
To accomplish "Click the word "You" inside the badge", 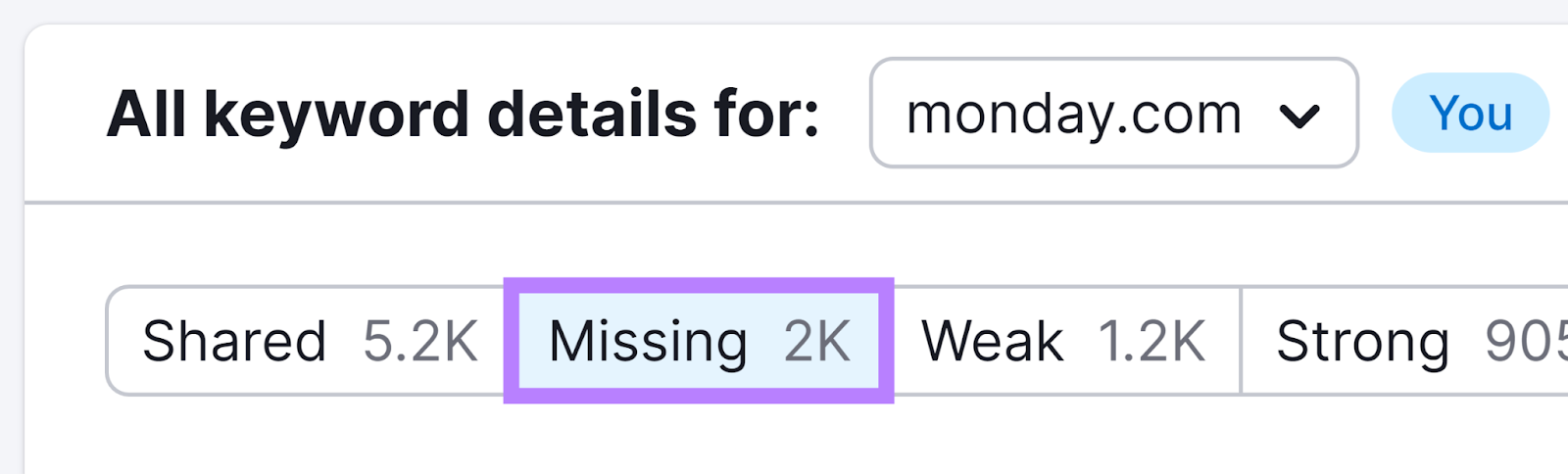I will click(1470, 113).
